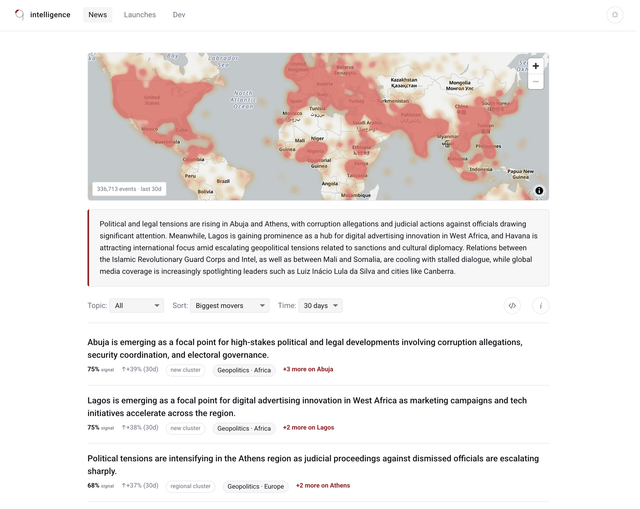Image resolution: width=640 pixels, height=509 pixels.
Task: Open the Topic dropdown set to All
Action: tap(136, 306)
